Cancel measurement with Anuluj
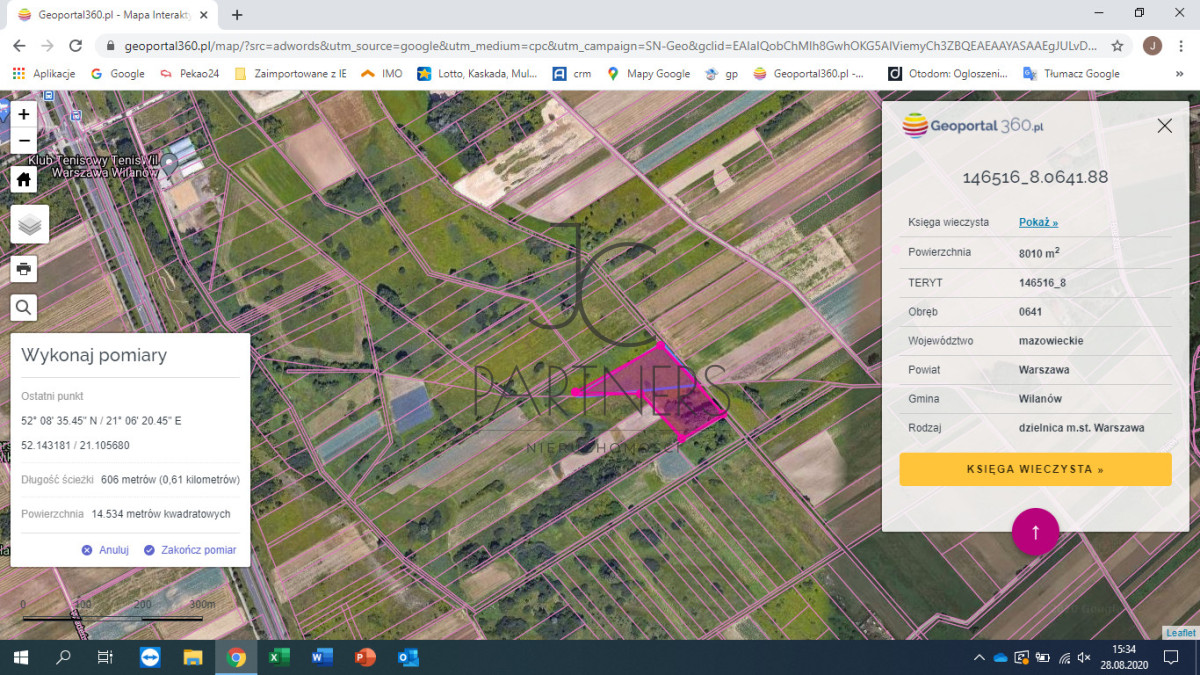1200x675 pixels. pos(106,550)
